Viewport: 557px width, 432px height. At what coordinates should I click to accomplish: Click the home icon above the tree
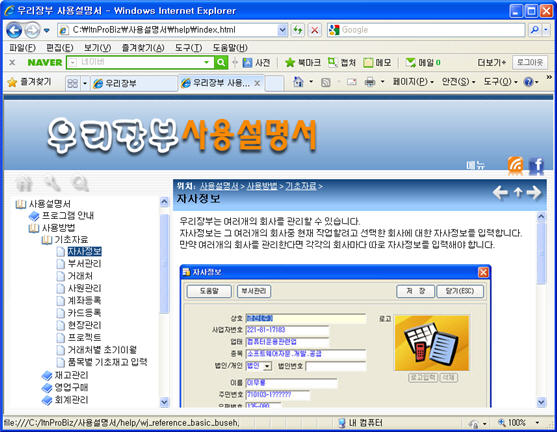pos(25,184)
